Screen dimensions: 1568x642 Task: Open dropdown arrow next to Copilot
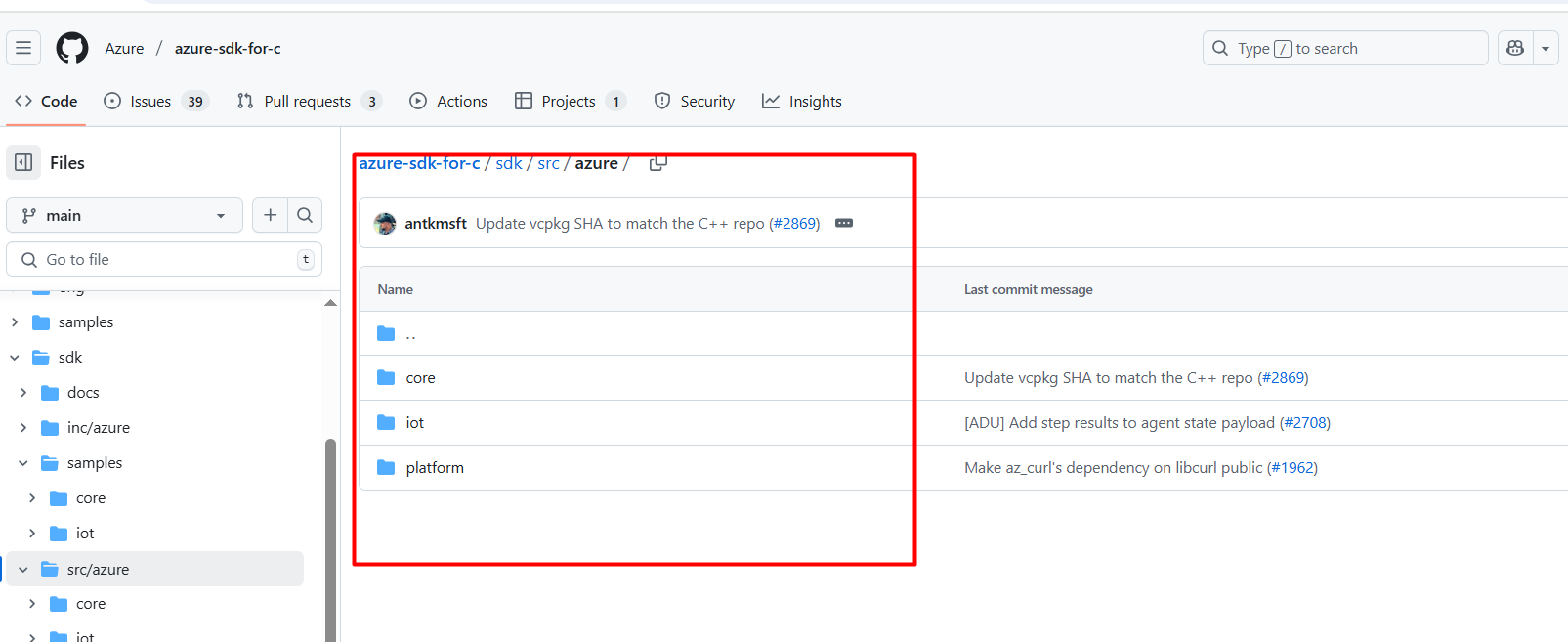point(1546,48)
